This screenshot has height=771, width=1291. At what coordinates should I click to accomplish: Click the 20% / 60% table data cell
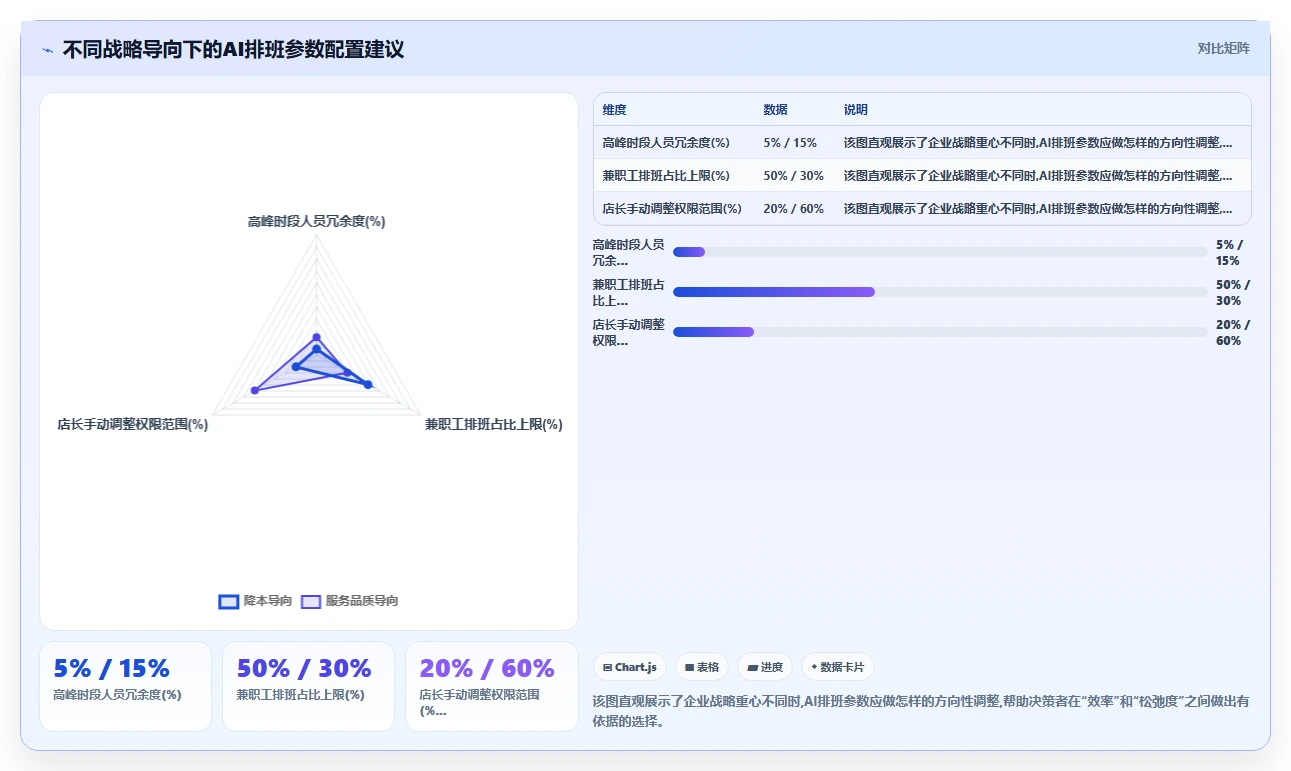(x=794, y=209)
